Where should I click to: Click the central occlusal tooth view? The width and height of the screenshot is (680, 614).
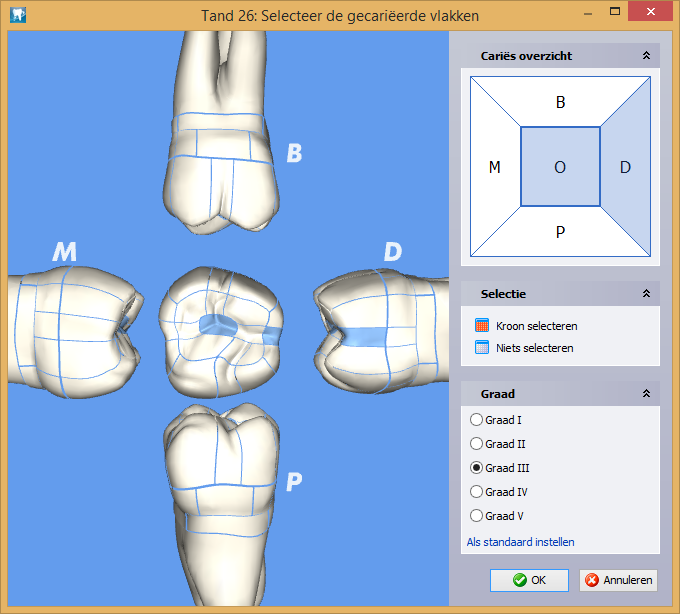221,332
